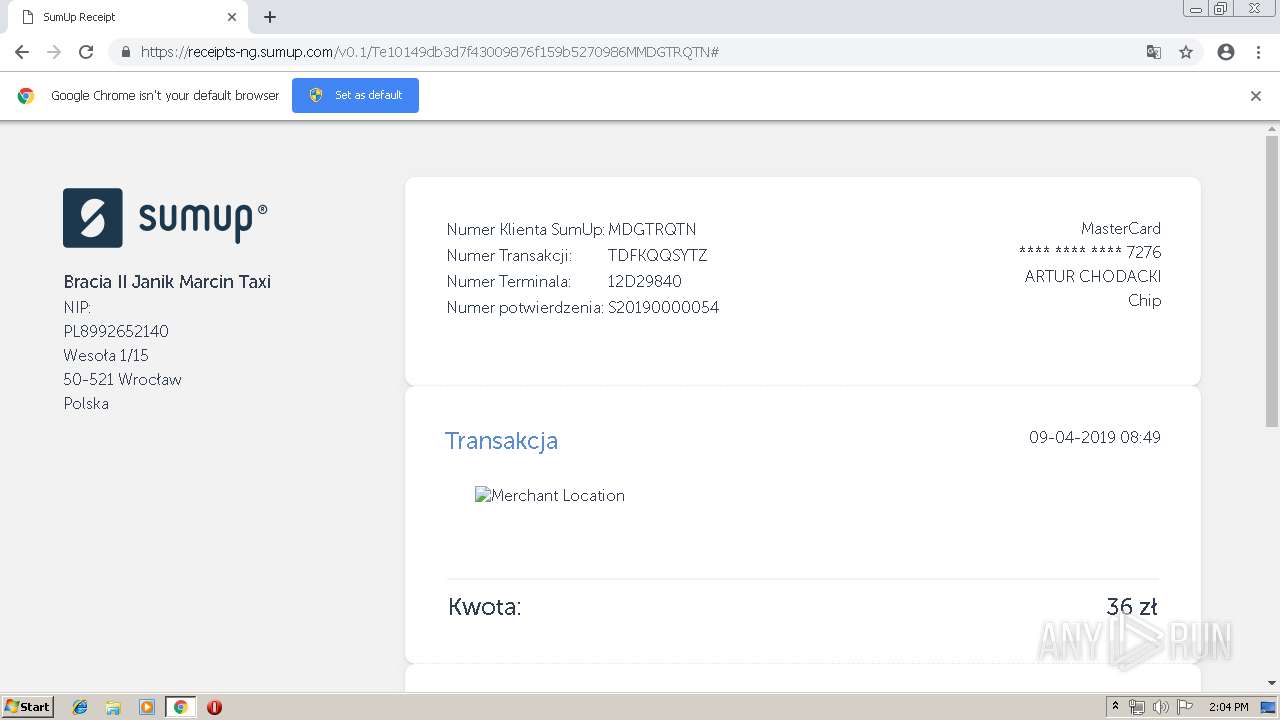Click merchant name Bracia II Janik Marcin Taxi

pyautogui.click(x=167, y=282)
